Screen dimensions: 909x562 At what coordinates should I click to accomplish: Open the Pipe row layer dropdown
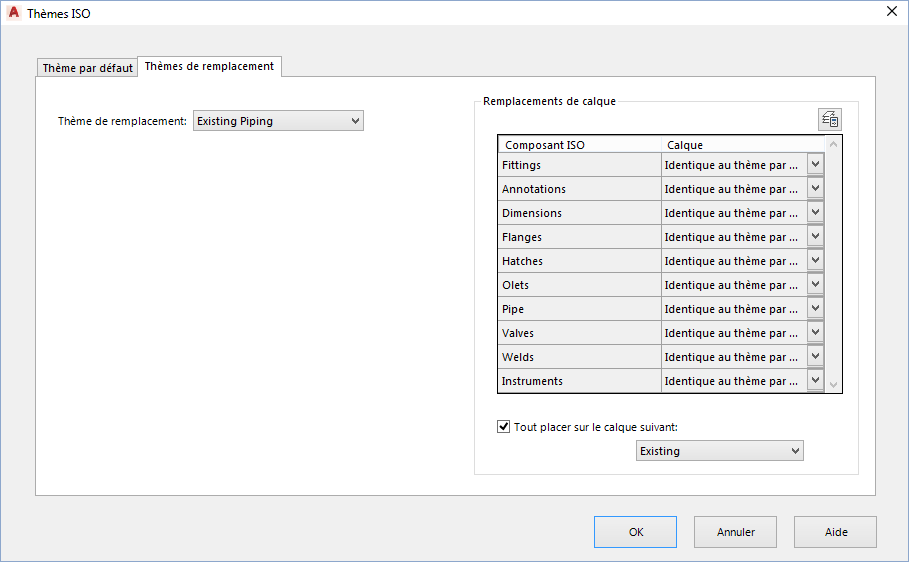[815, 309]
